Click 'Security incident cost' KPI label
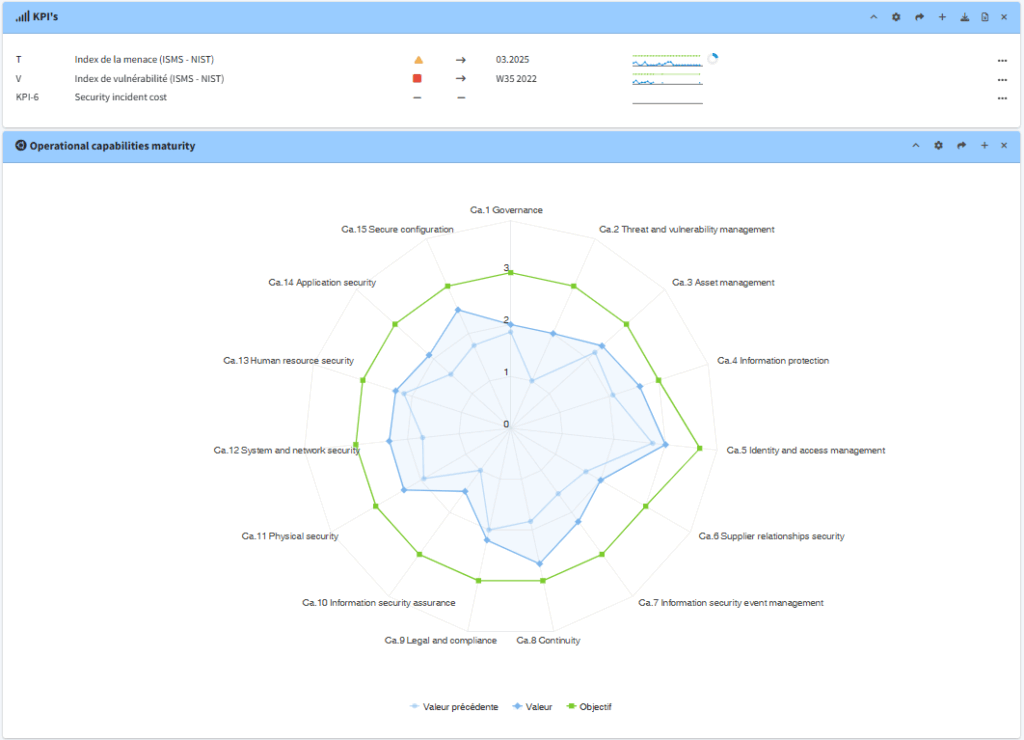Screen dimensions: 1024x740 [120, 97]
